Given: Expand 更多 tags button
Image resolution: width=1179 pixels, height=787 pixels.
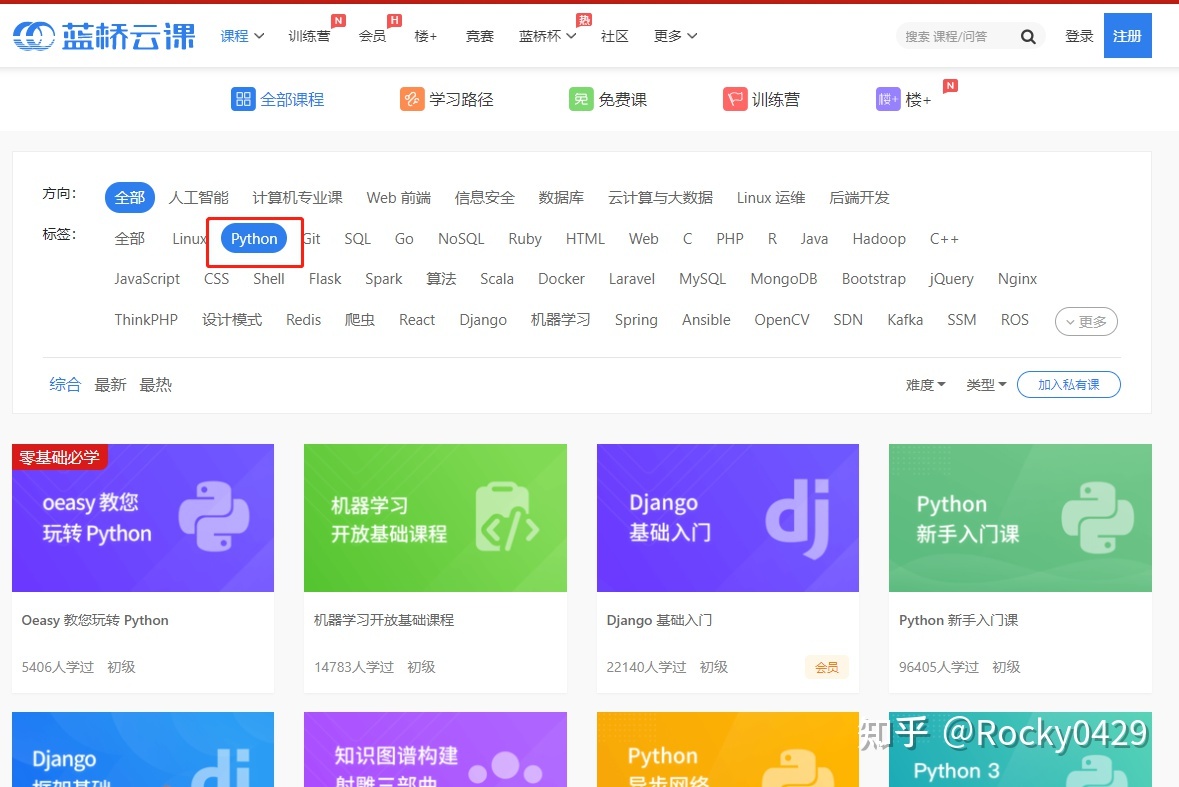Looking at the screenshot, I should 1086,322.
